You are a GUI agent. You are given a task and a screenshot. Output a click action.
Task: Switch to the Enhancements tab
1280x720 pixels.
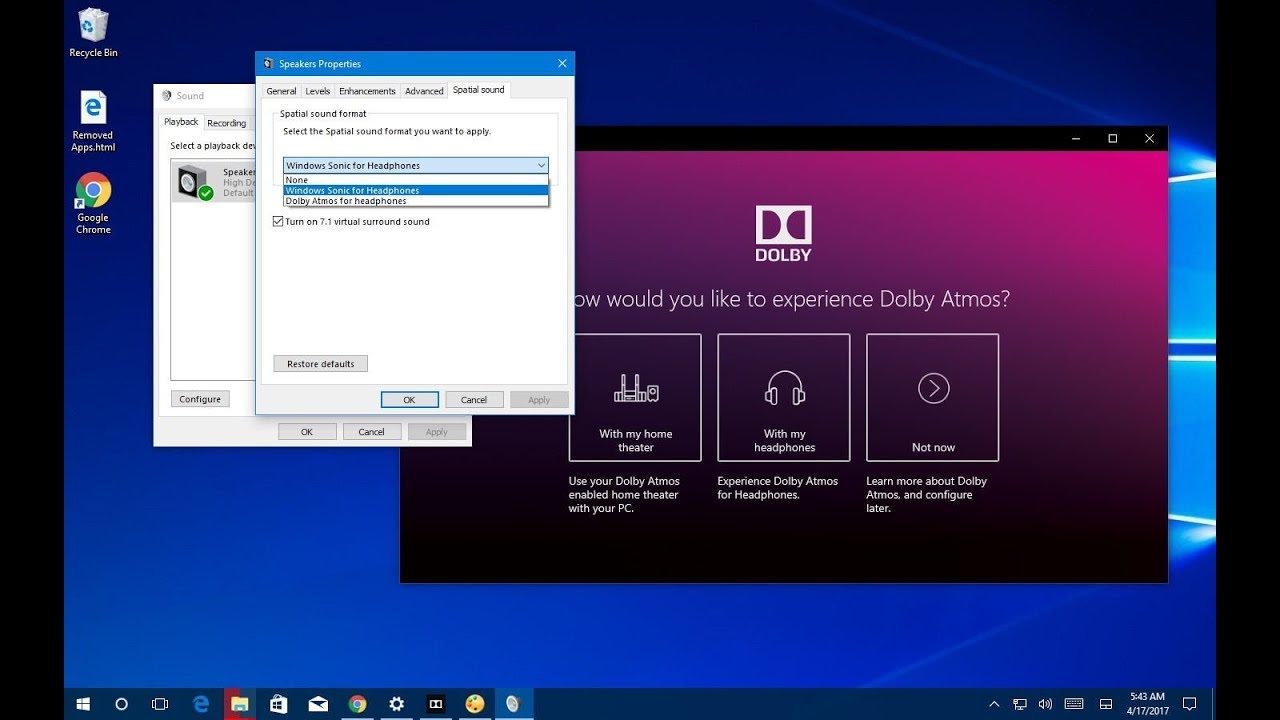[x=367, y=91]
